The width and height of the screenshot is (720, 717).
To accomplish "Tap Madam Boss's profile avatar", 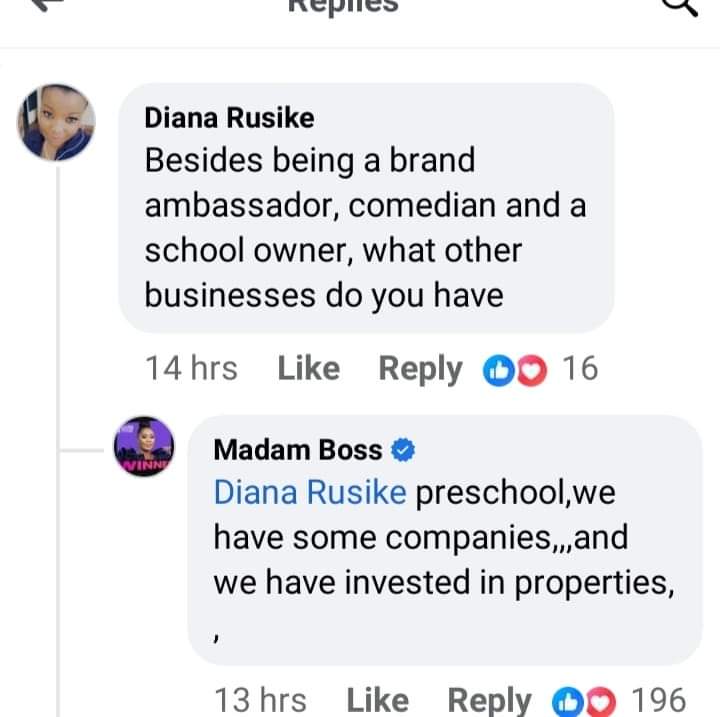I will click(x=145, y=448).
